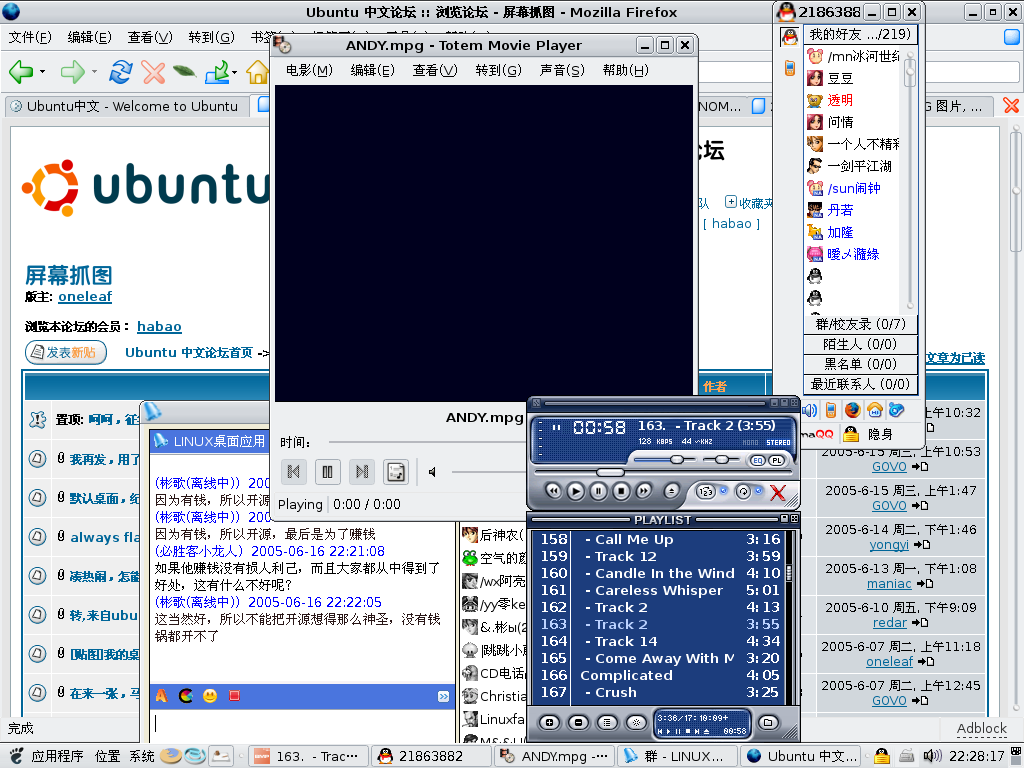
Task: Reload the page in Firefox
Action: [x=121, y=71]
